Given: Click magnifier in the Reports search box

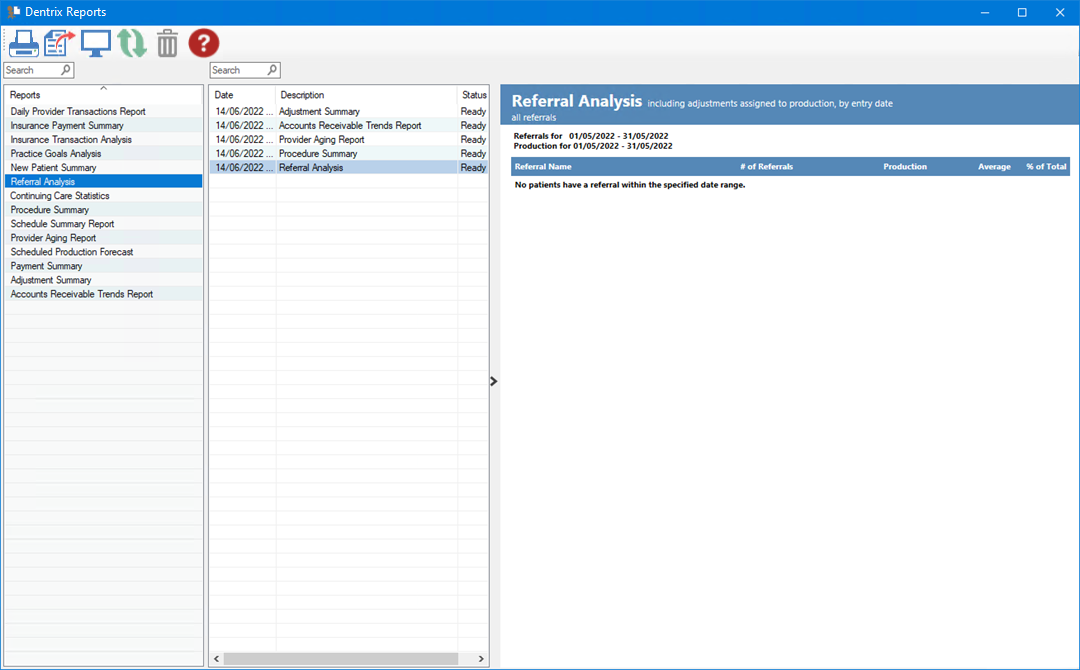Looking at the screenshot, I should (x=66, y=70).
